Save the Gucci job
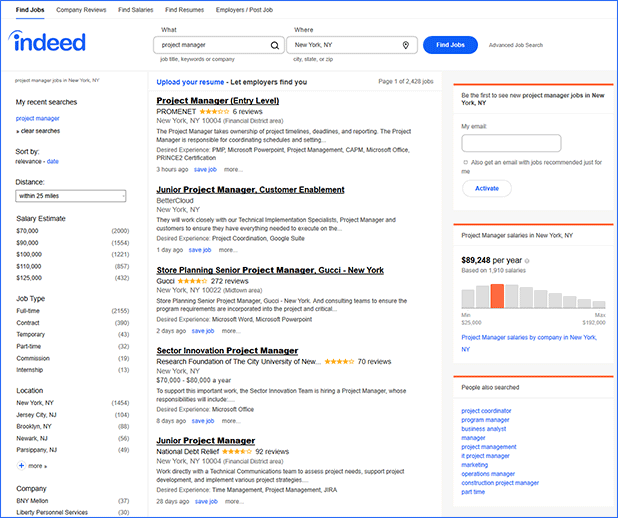 coord(203,331)
